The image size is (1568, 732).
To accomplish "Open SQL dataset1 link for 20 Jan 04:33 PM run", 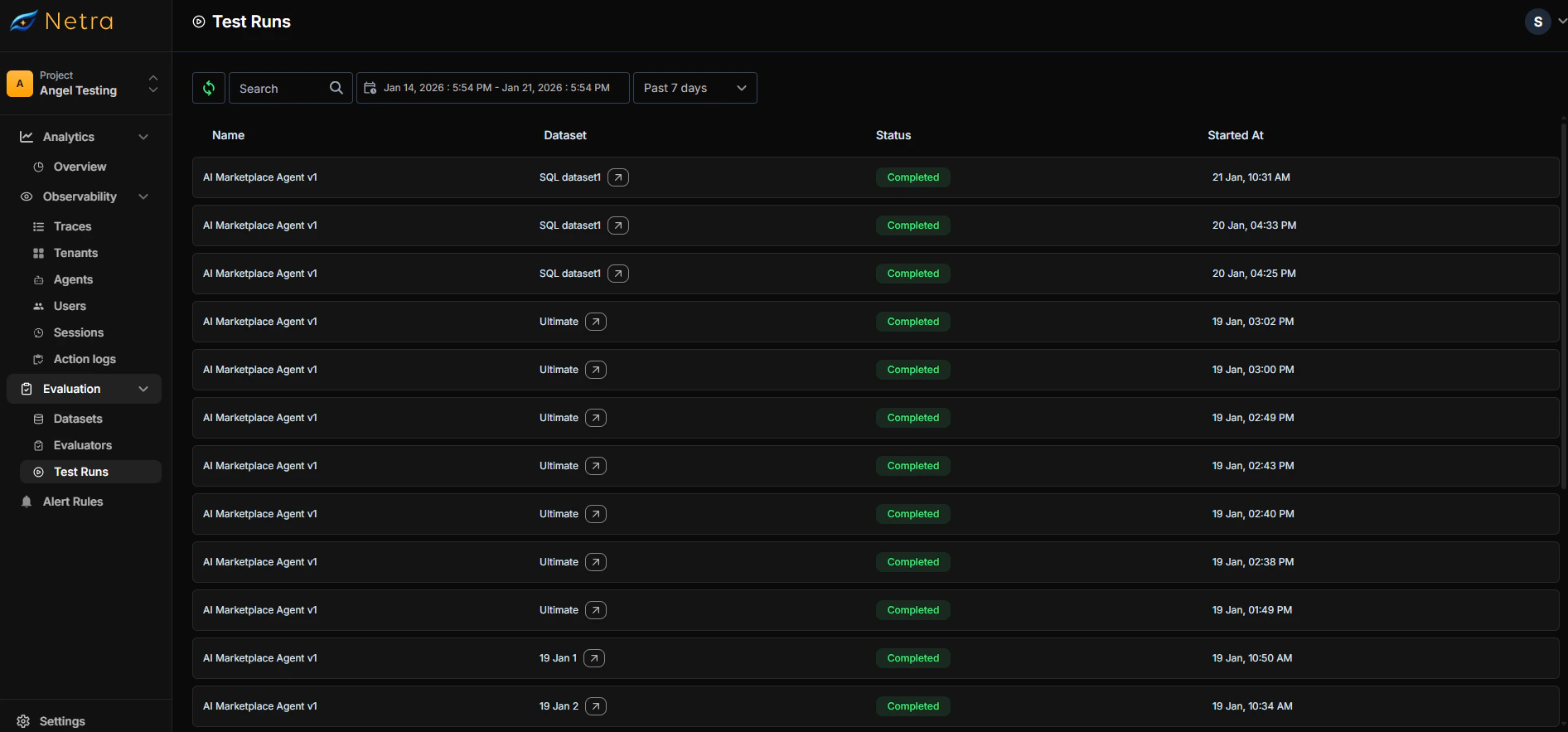I will (x=618, y=225).
